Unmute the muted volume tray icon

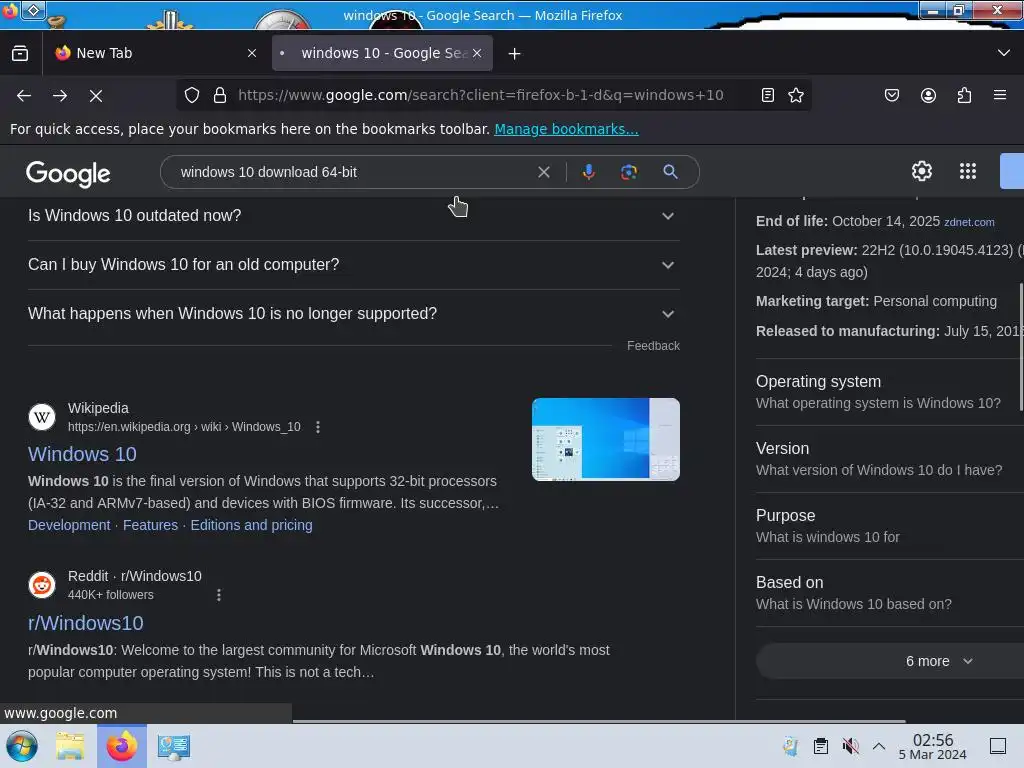850,746
